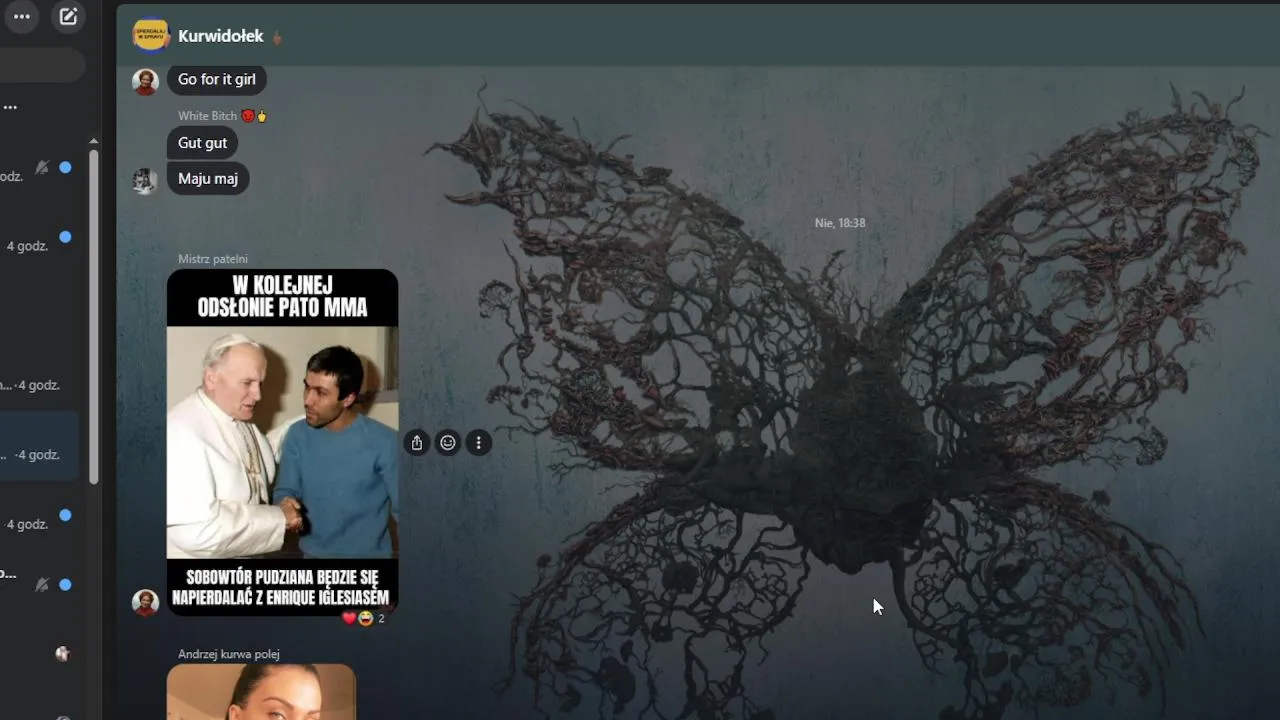
Task: Open the small three-dot menu below search
Action: (x=10, y=107)
